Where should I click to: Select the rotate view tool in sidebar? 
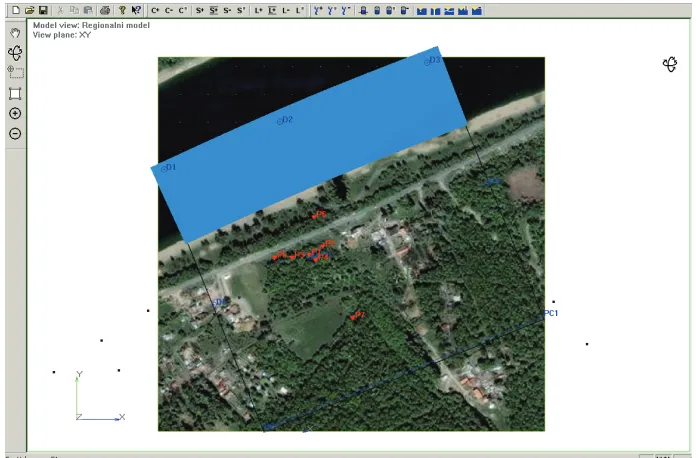pos(15,53)
